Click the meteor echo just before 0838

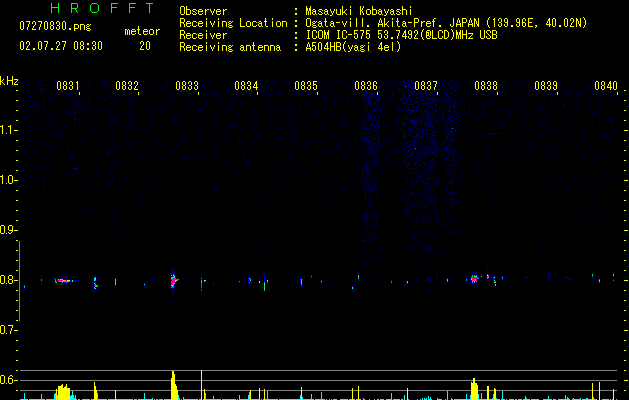(474, 278)
